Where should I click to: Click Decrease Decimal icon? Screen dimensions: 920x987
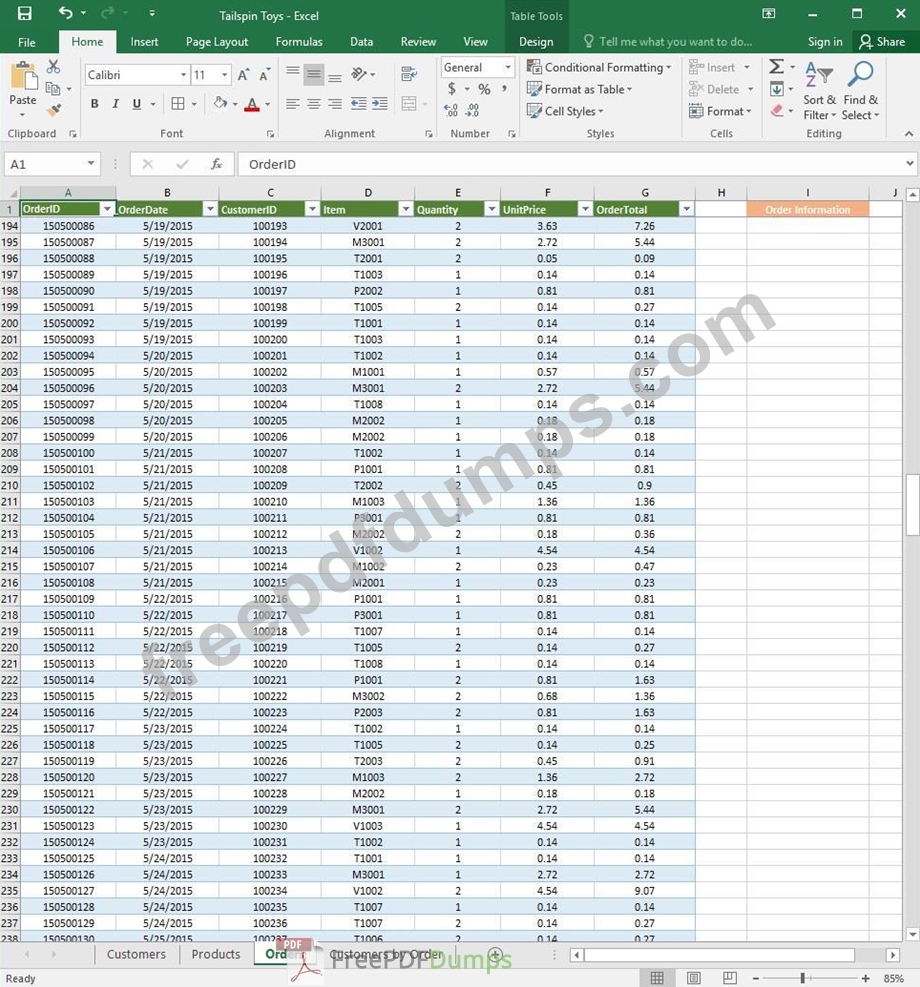coord(472,111)
